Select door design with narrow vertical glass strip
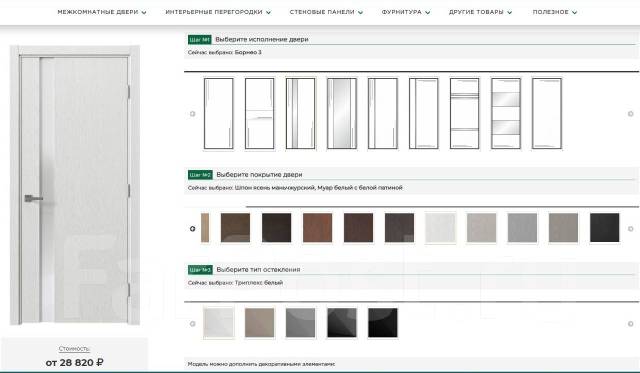This screenshot has width=640, height=373. [301, 113]
